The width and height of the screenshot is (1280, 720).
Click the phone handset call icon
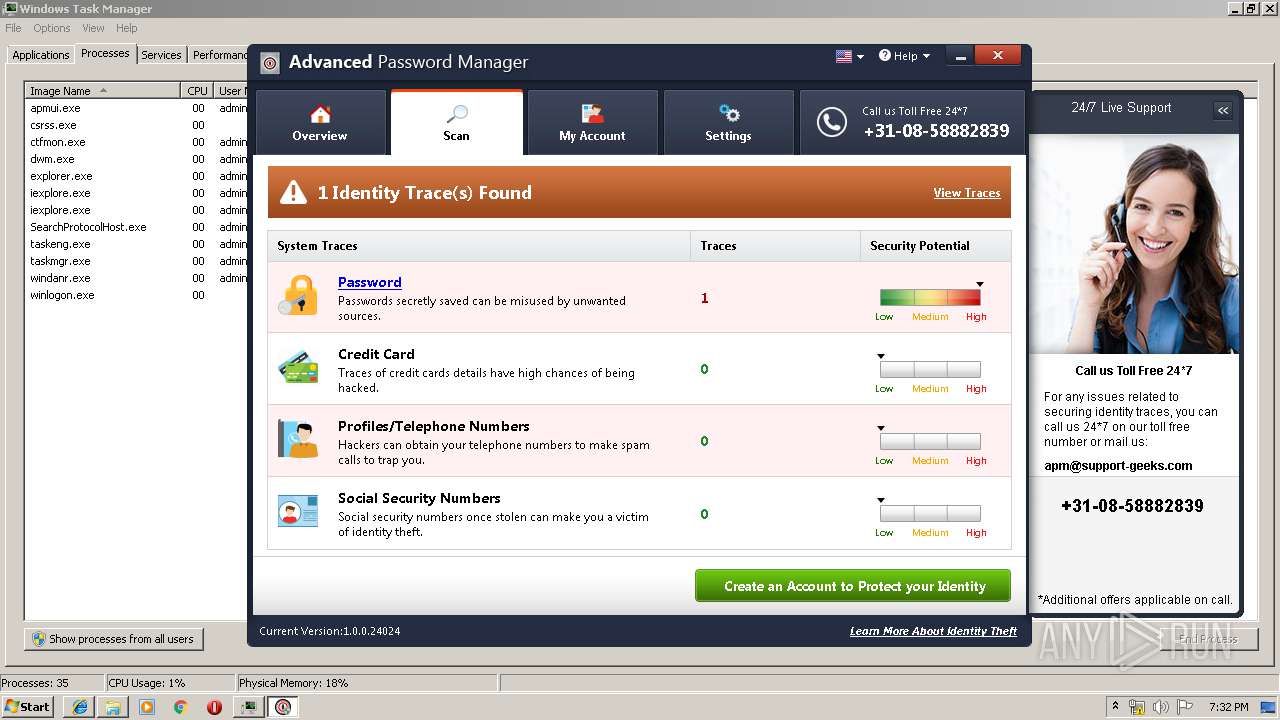(831, 122)
